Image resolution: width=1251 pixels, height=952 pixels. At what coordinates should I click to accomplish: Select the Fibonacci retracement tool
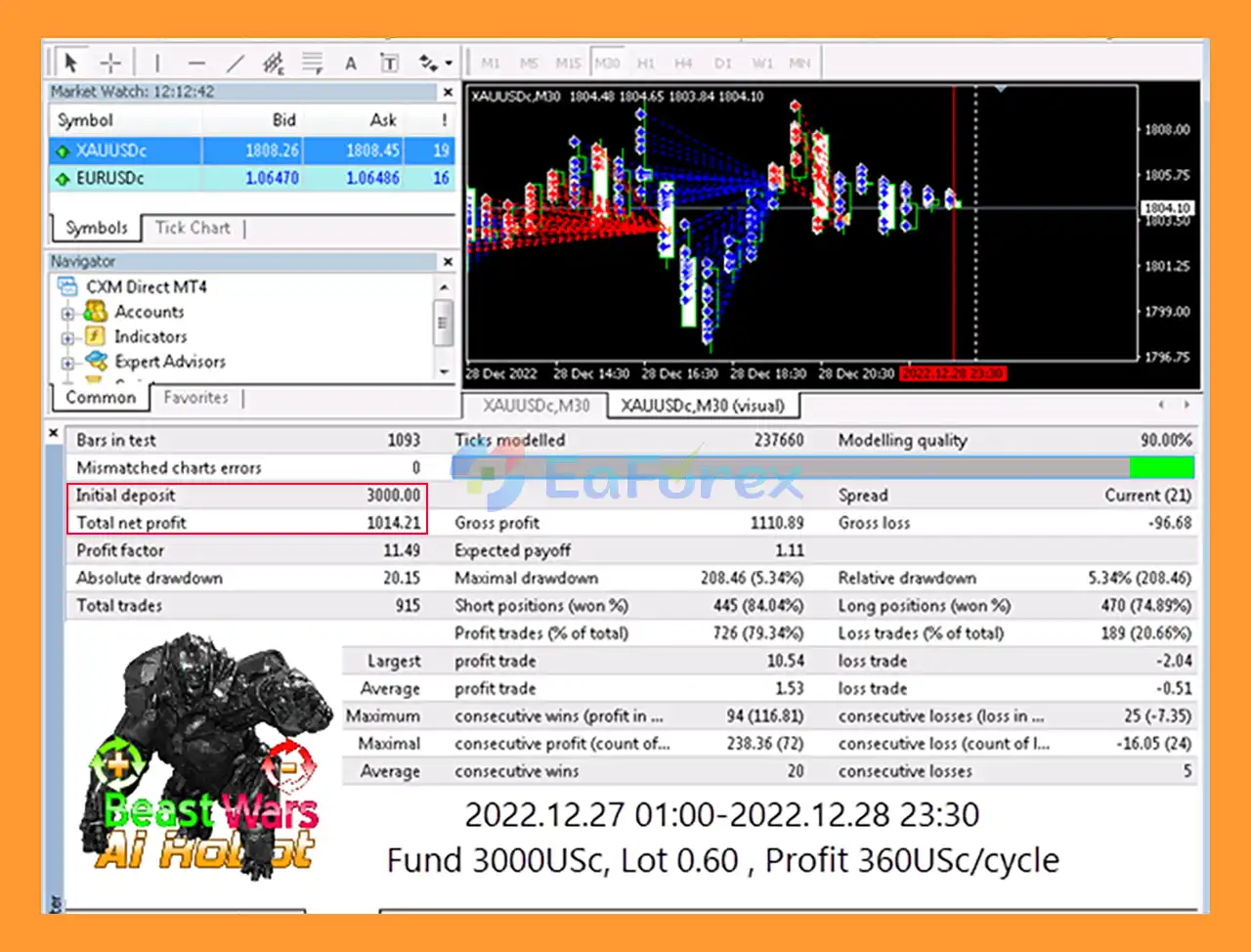click(312, 64)
